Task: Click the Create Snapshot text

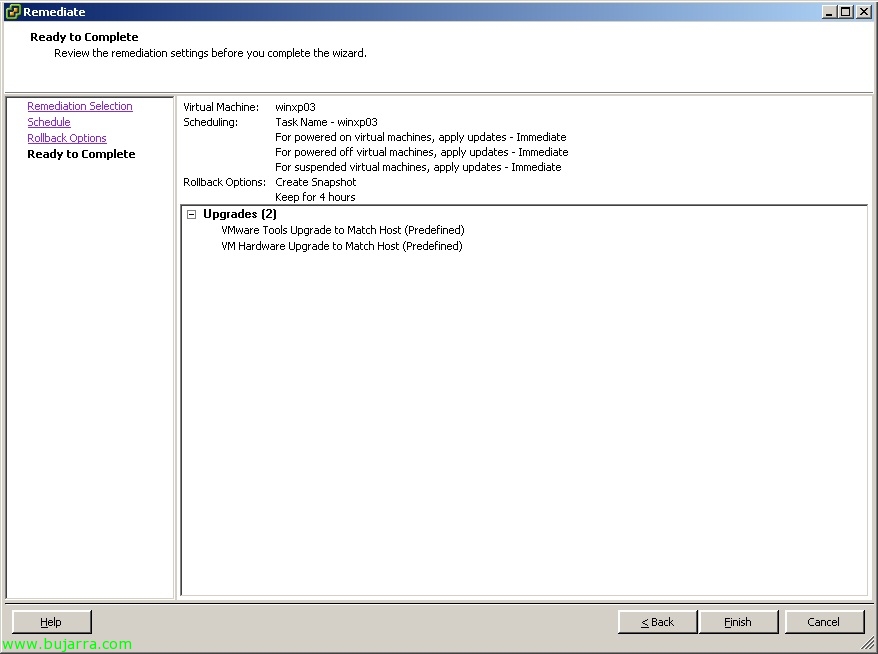Action: [x=315, y=182]
